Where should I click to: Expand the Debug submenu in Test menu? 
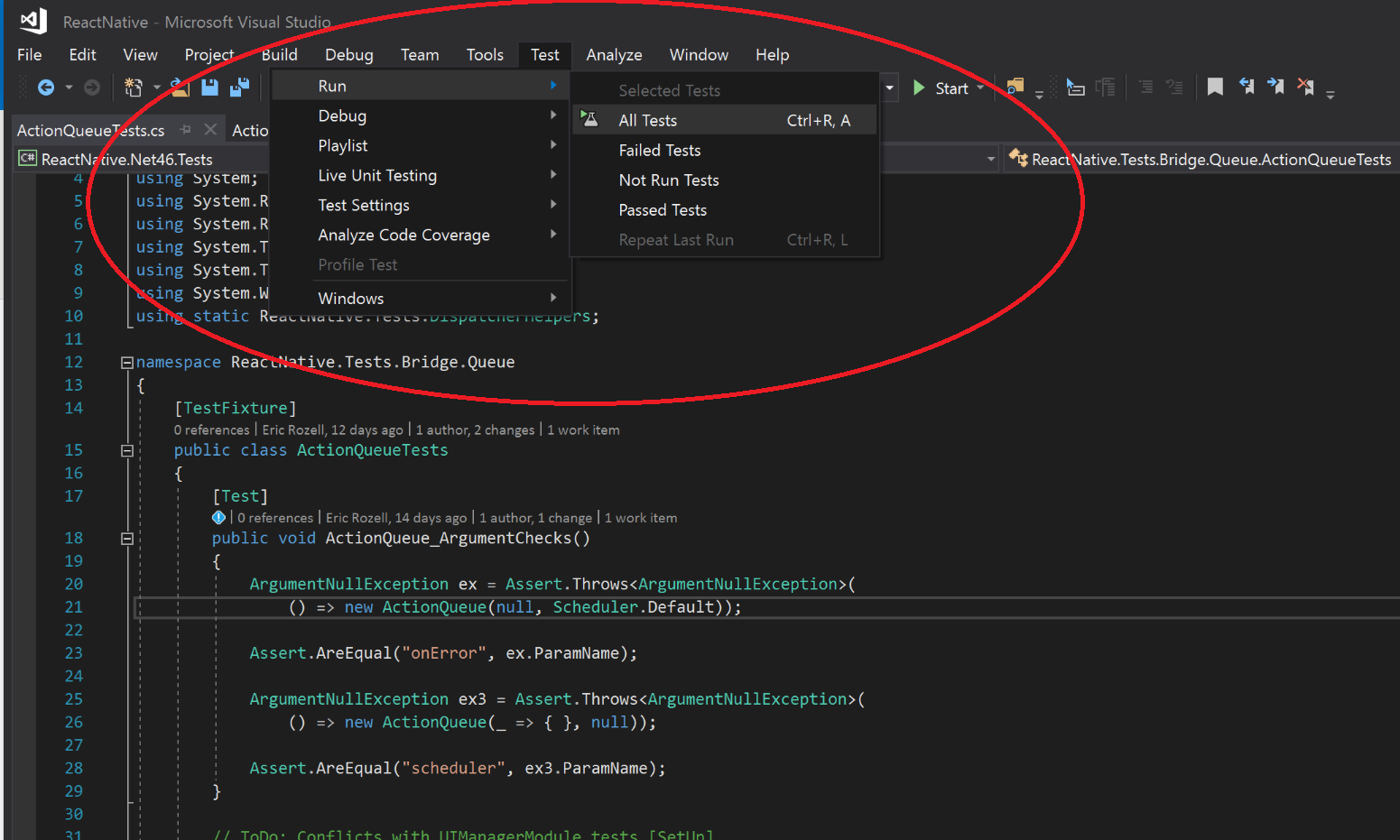[421, 115]
